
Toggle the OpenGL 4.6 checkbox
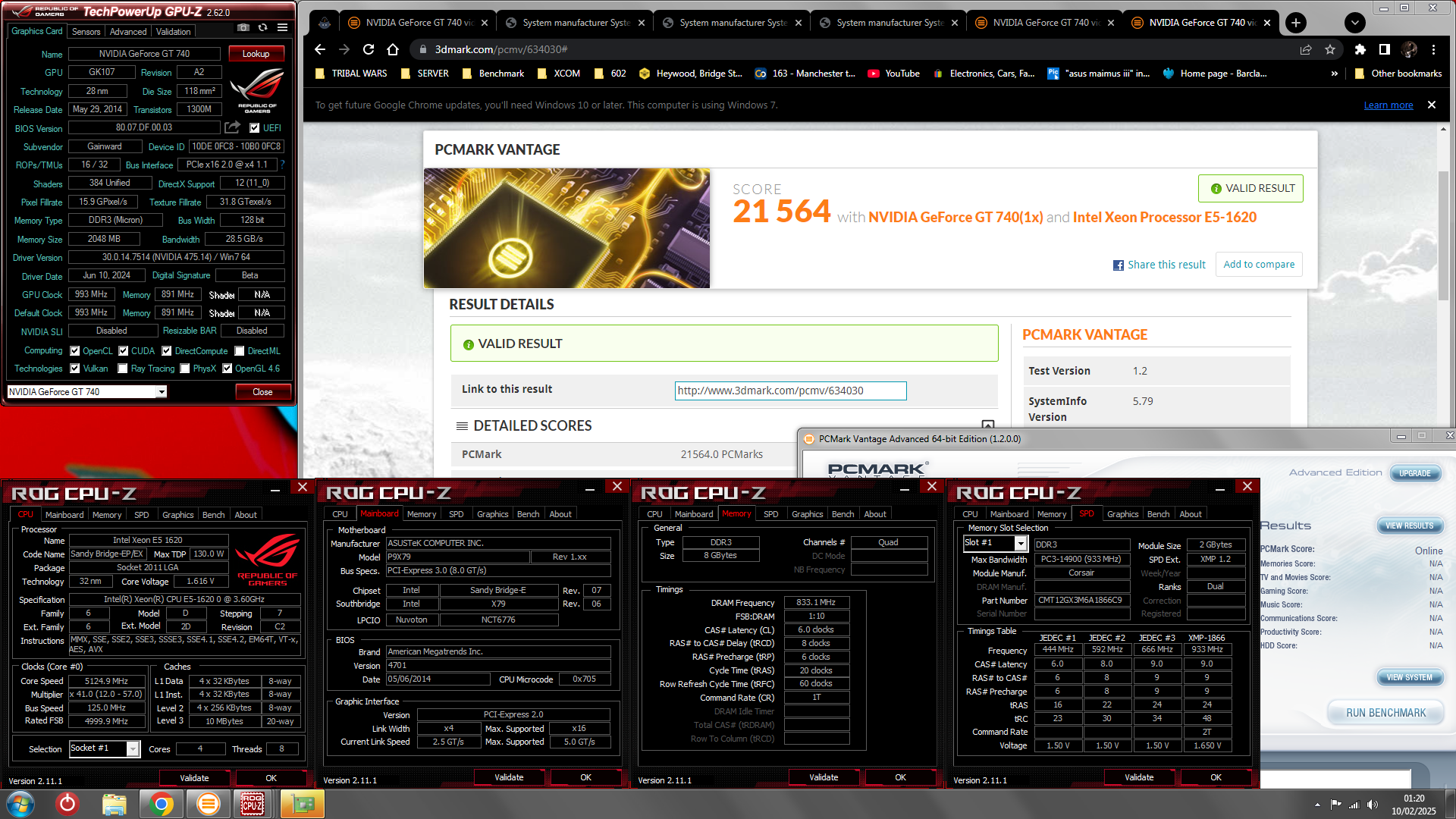(227, 369)
